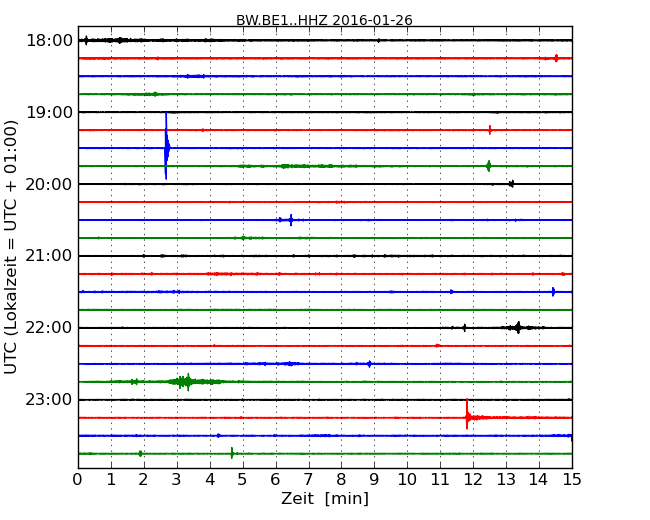Click x-axis tick label 3

(x=177, y=479)
